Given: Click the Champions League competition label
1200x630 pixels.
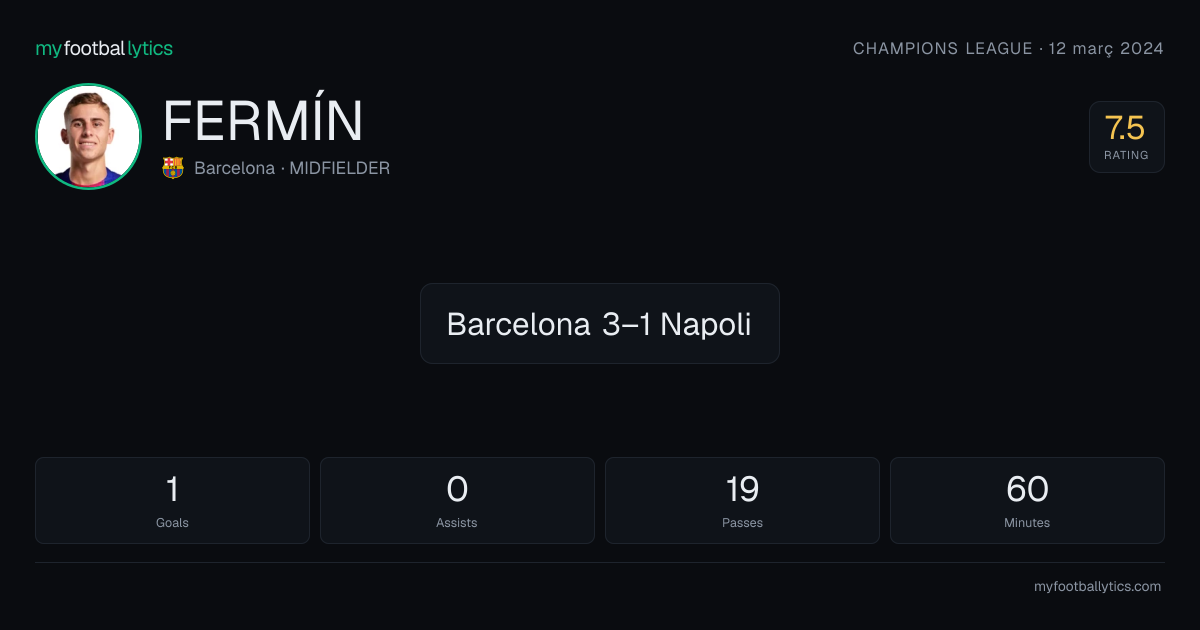Looking at the screenshot, I should point(942,48).
